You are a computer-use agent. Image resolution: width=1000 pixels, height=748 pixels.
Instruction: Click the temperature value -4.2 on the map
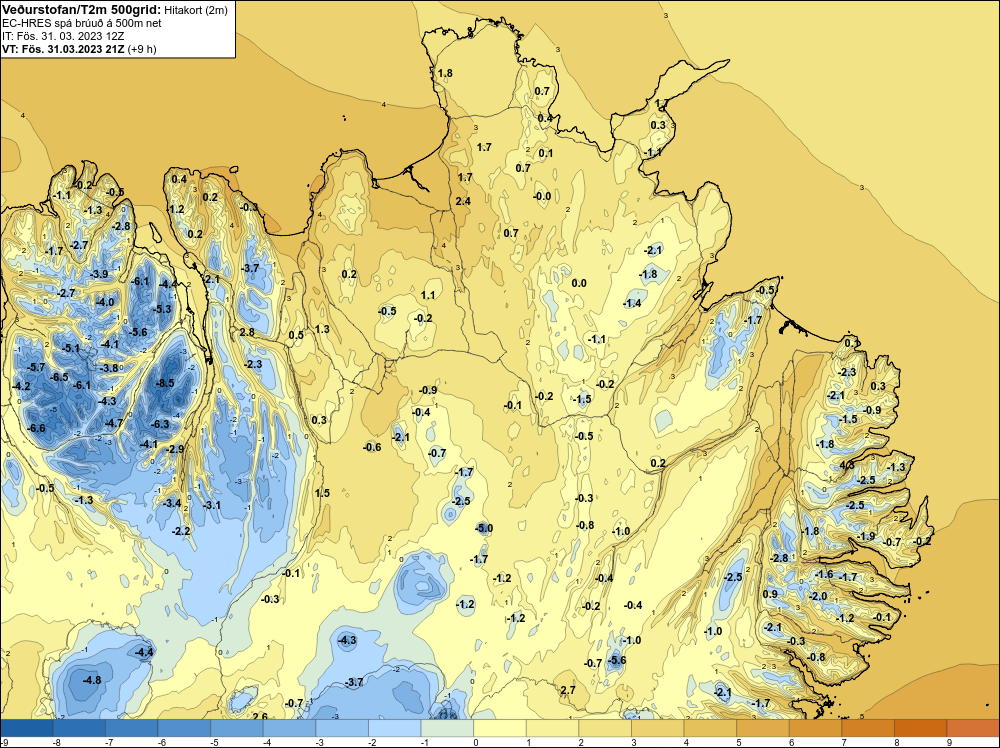point(21,386)
